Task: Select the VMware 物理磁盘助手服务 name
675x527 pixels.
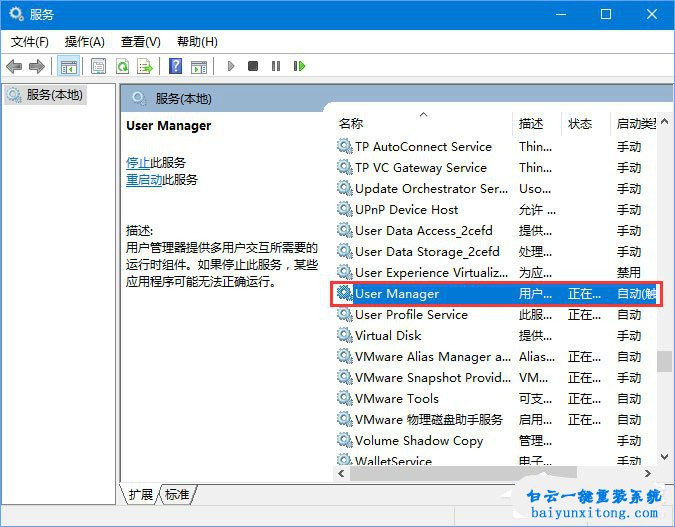Action: (x=429, y=420)
